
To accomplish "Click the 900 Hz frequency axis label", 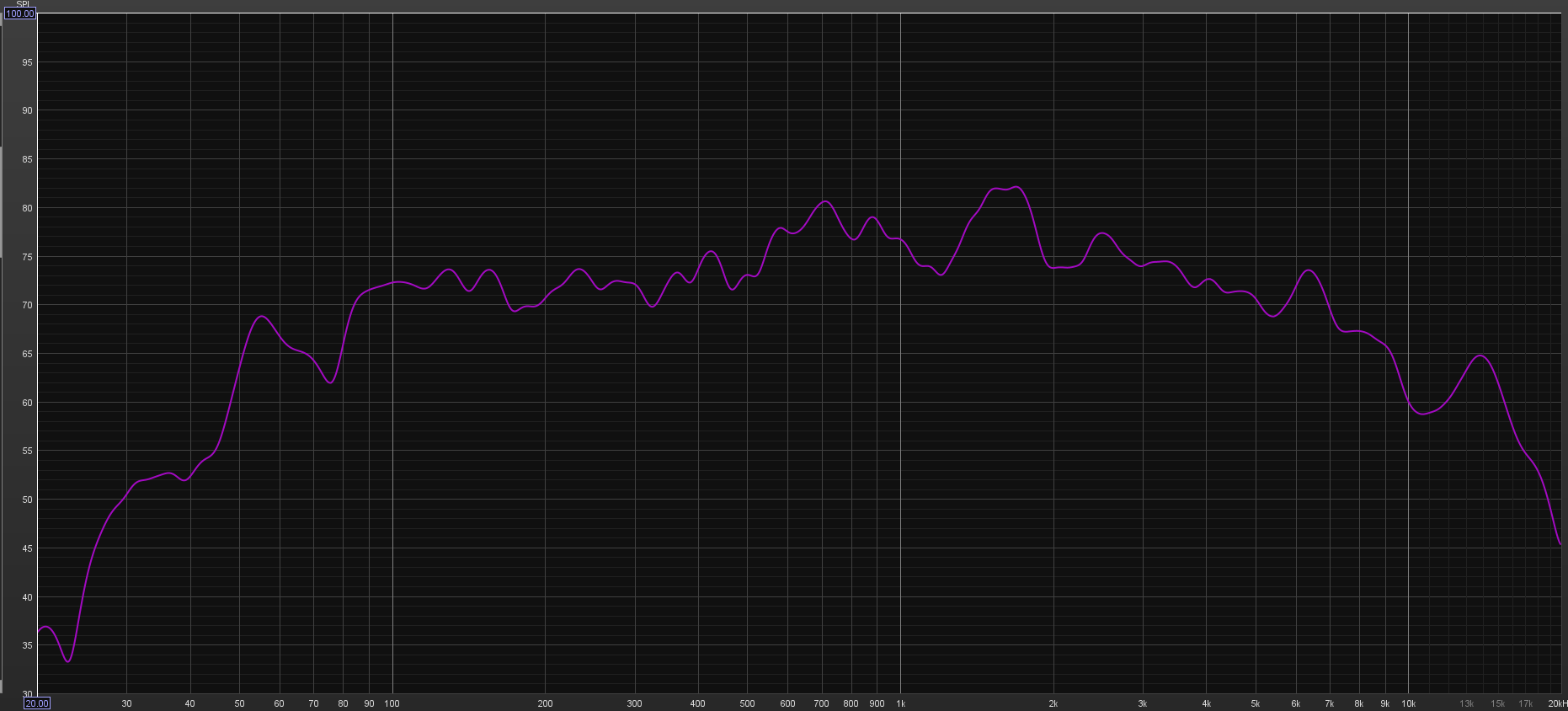I will pos(877,703).
